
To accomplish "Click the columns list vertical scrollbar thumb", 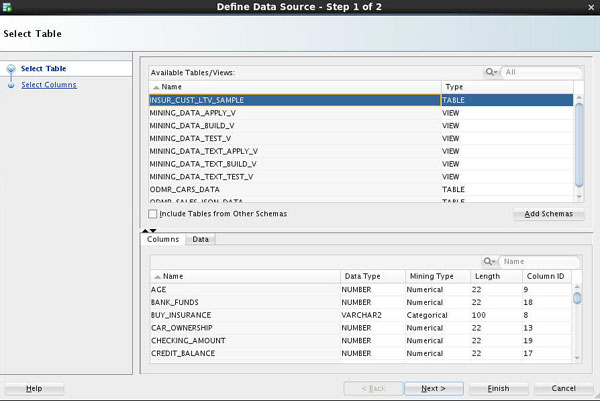I will pyautogui.click(x=577, y=298).
